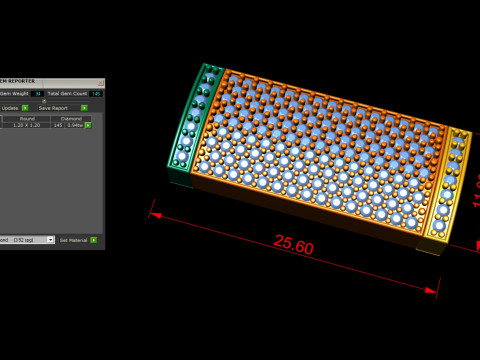Click the 25.60 dimension text
Viewport: 480px width, 360px height.
[293, 245]
